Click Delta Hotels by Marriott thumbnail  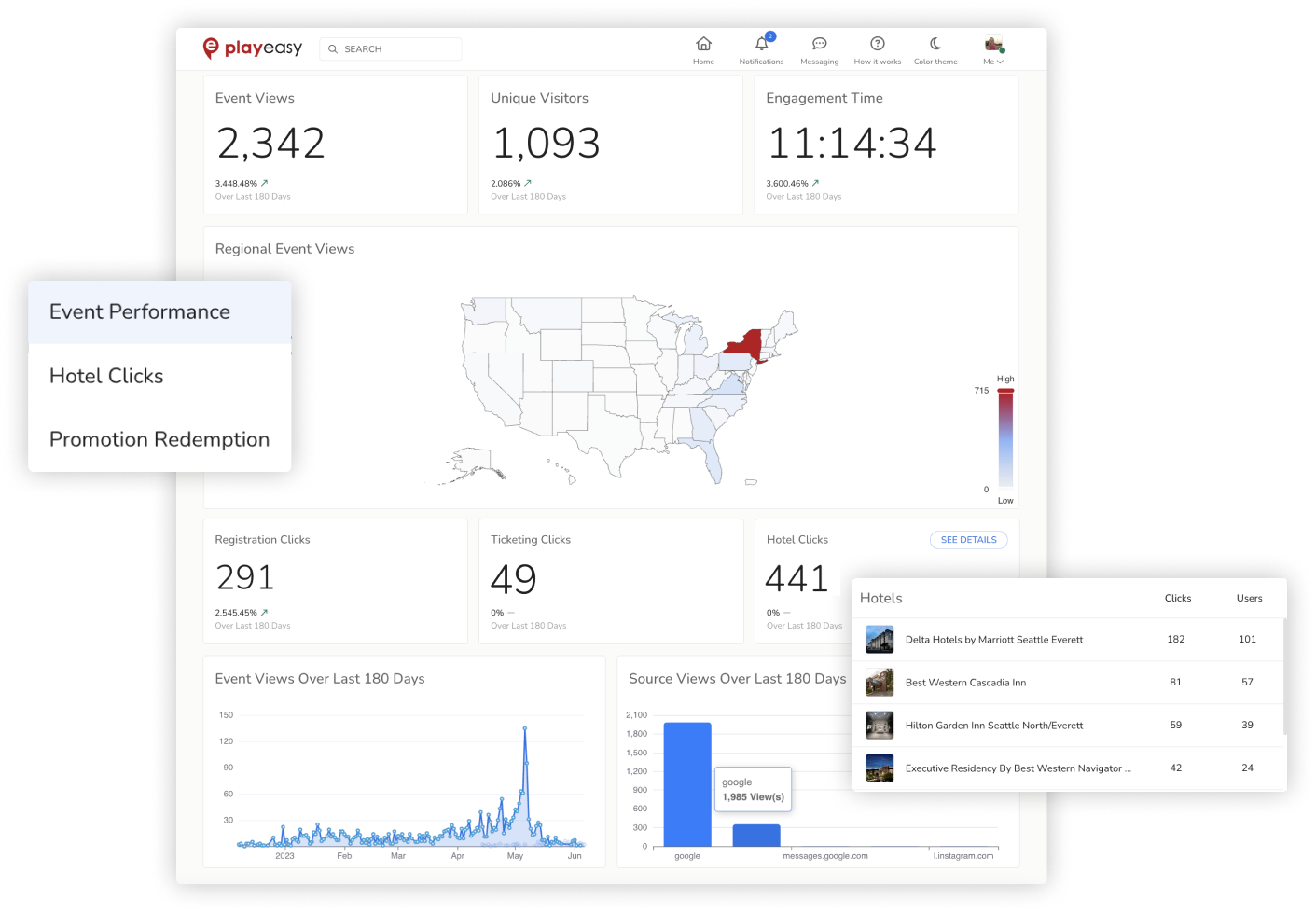point(880,640)
